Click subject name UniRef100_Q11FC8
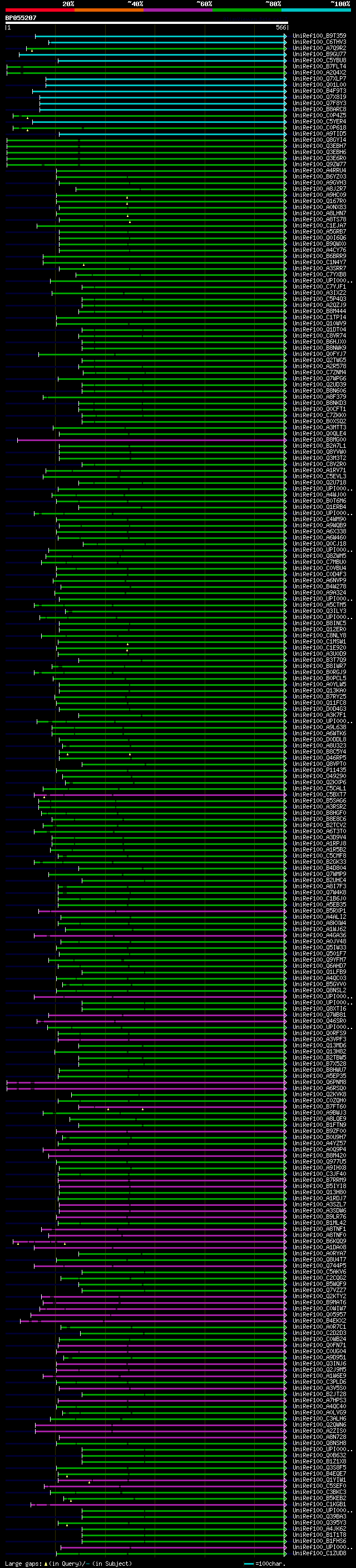Image resolution: width=356 pixels, height=1568 pixels. click(319, 703)
